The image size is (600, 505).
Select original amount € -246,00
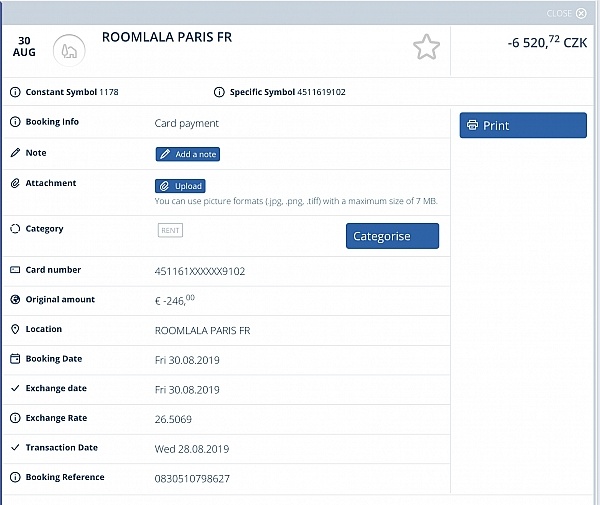tap(174, 300)
